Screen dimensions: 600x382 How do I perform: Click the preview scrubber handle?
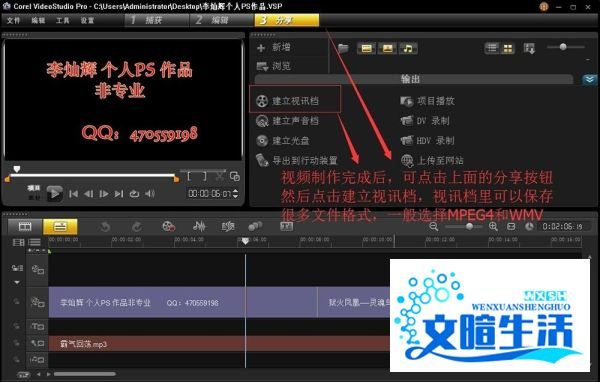click(x=16, y=169)
